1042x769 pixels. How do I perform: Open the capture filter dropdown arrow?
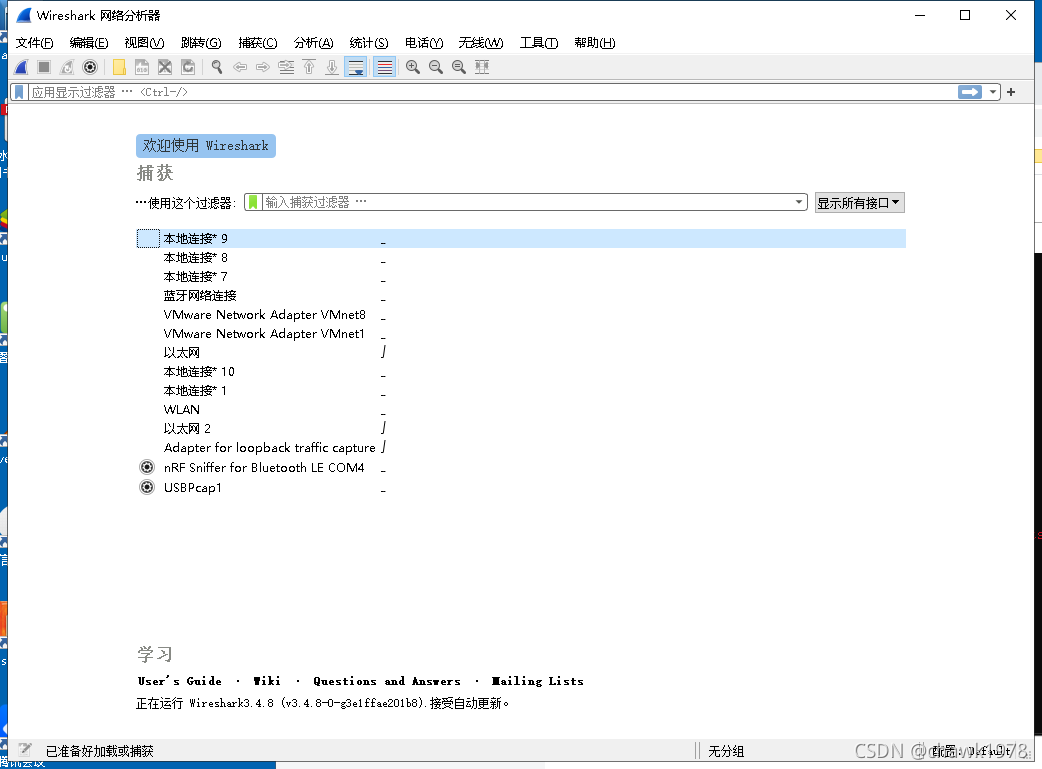point(799,202)
